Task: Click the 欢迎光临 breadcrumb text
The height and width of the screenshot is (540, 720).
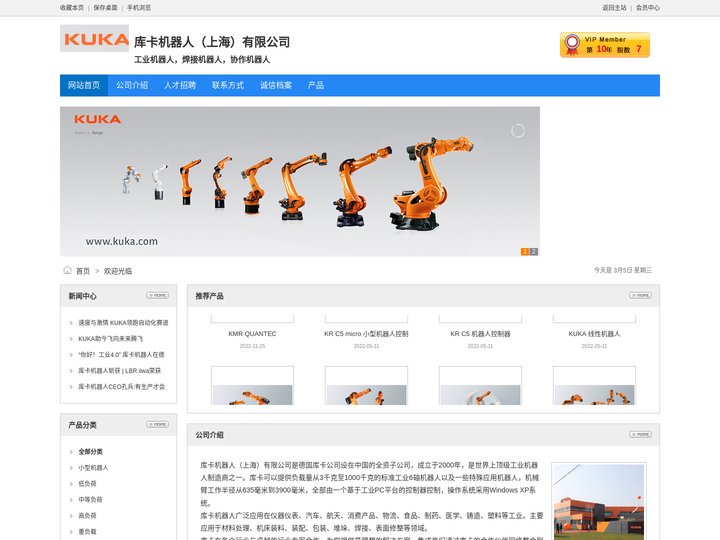Action: 118,271
